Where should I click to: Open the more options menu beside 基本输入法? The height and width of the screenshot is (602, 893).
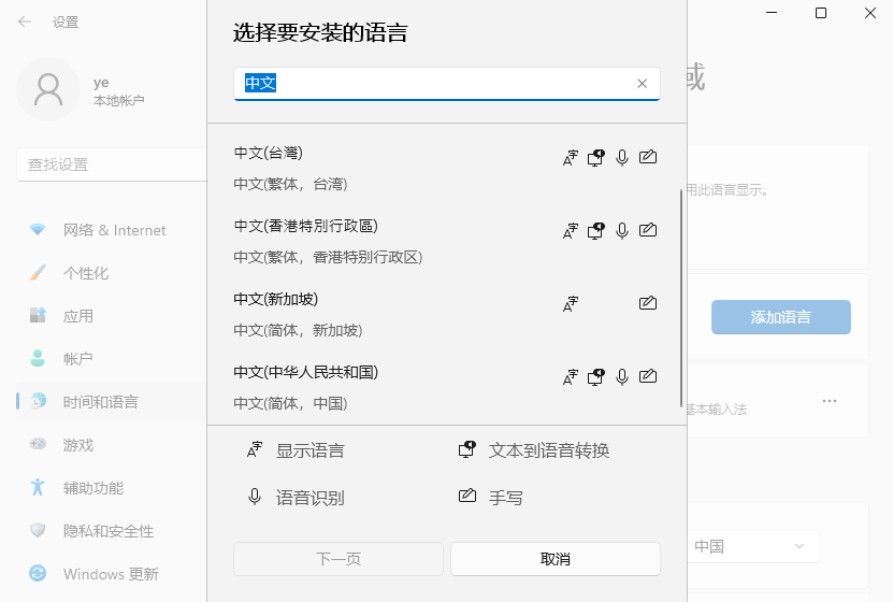pos(829,400)
